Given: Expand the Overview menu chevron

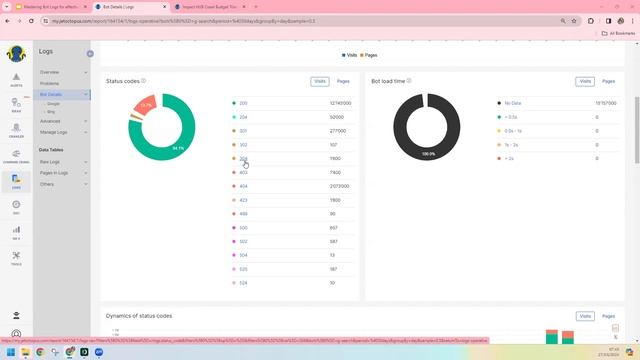Looking at the screenshot, I should (x=86, y=72).
